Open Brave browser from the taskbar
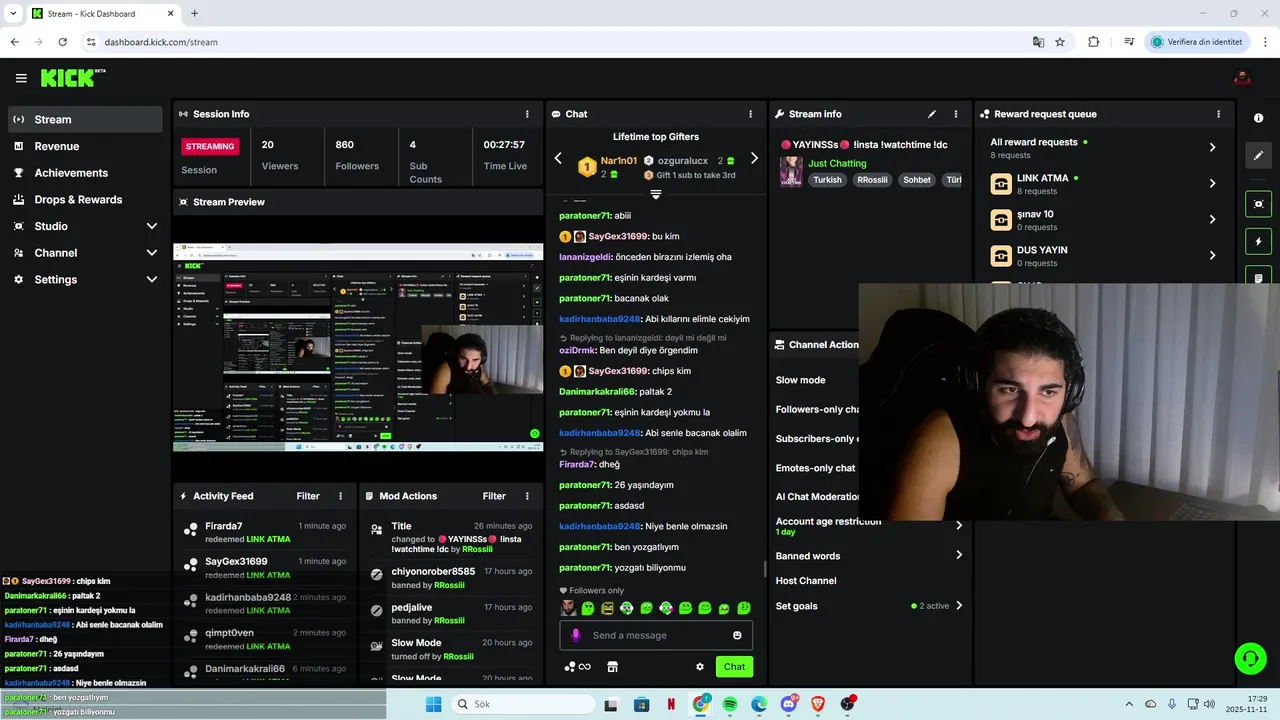 coord(818,704)
